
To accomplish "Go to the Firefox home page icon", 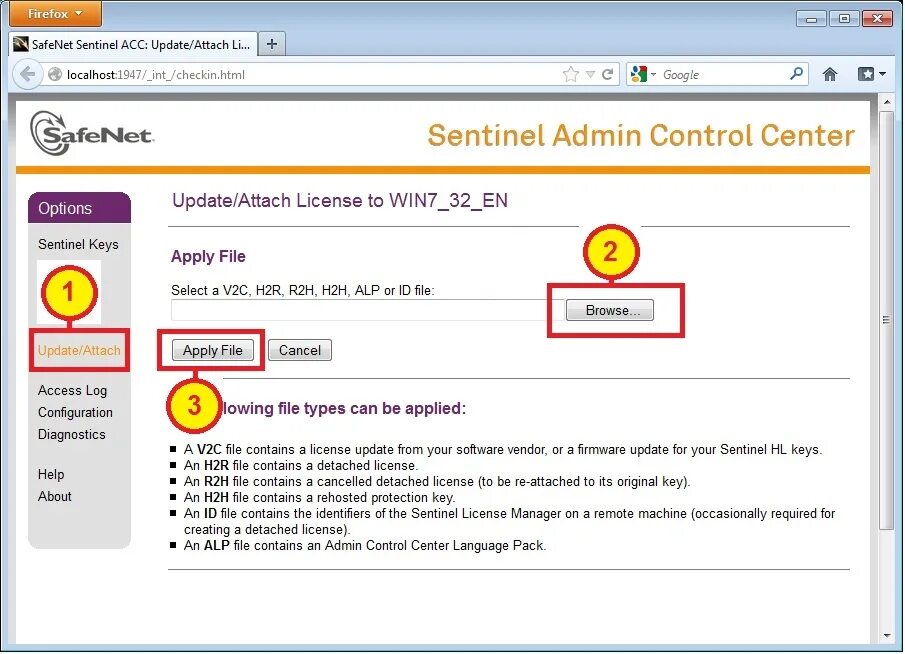I will click(x=829, y=74).
